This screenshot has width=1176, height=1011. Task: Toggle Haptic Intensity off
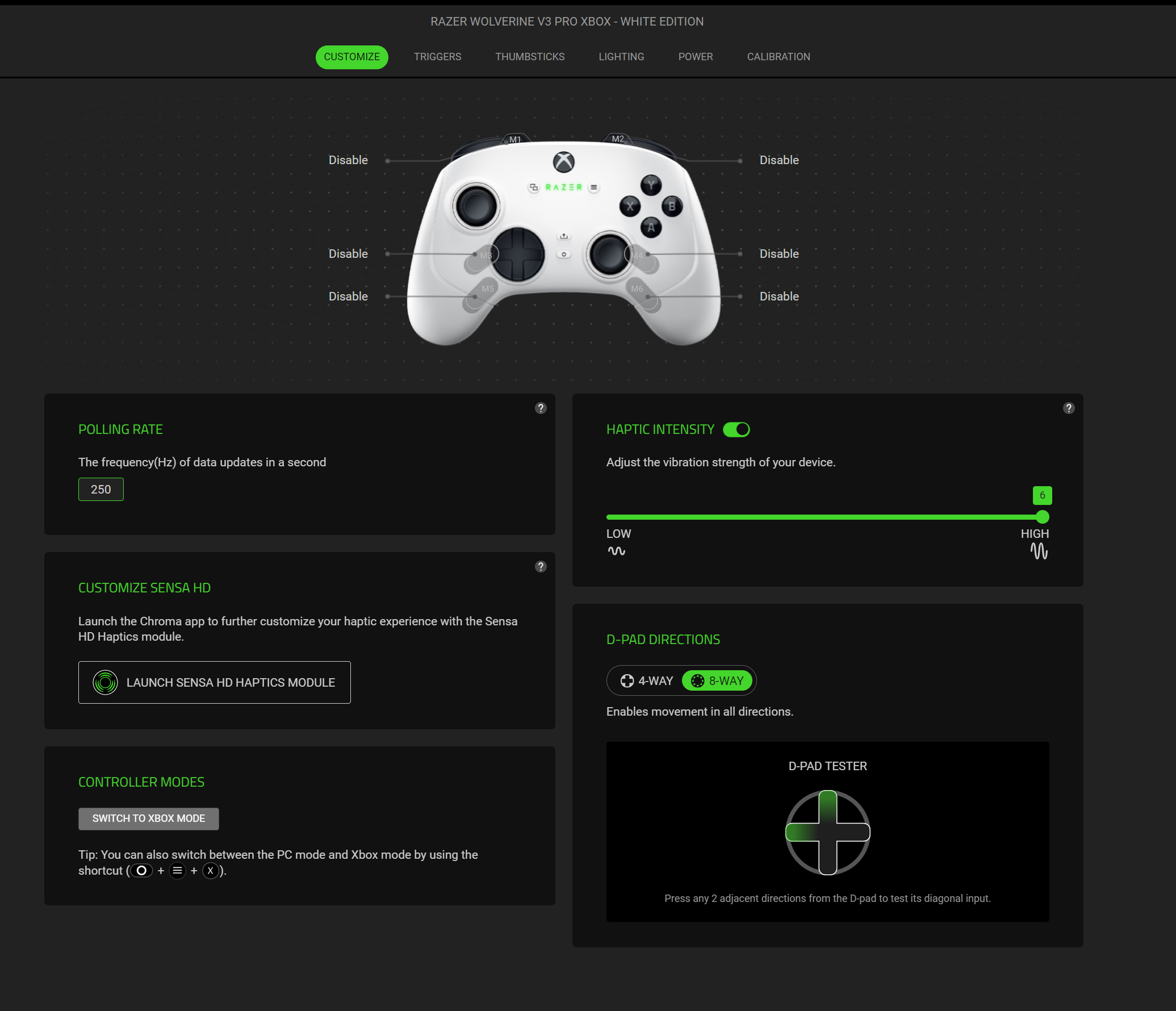pos(736,429)
